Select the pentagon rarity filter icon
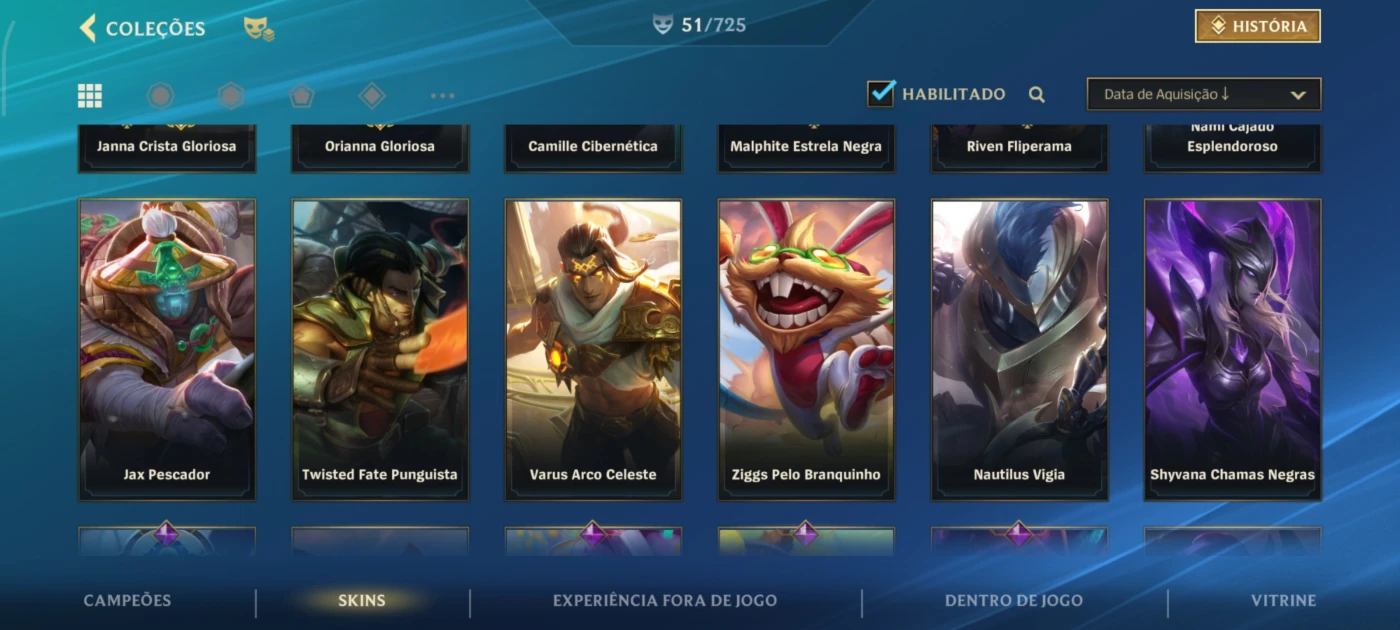Image resolution: width=1400 pixels, height=630 pixels. [x=301, y=96]
